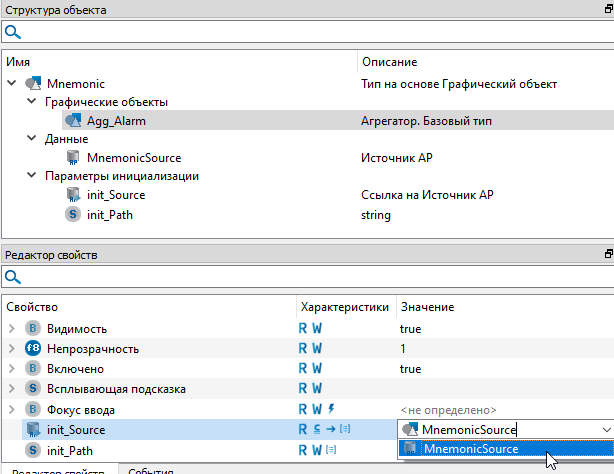
Task: Click the undock icon of Структура объекта panel
Action: coord(607,9)
